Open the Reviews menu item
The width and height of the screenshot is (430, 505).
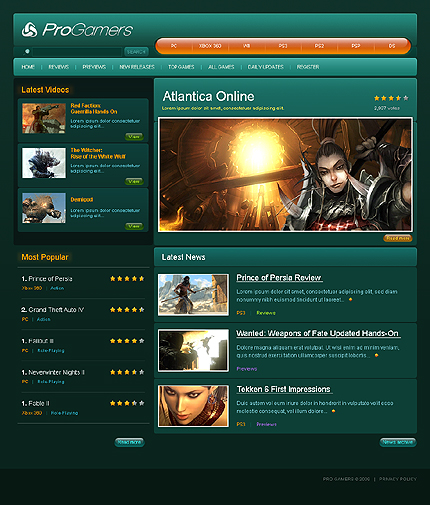pyautogui.click(x=59, y=67)
